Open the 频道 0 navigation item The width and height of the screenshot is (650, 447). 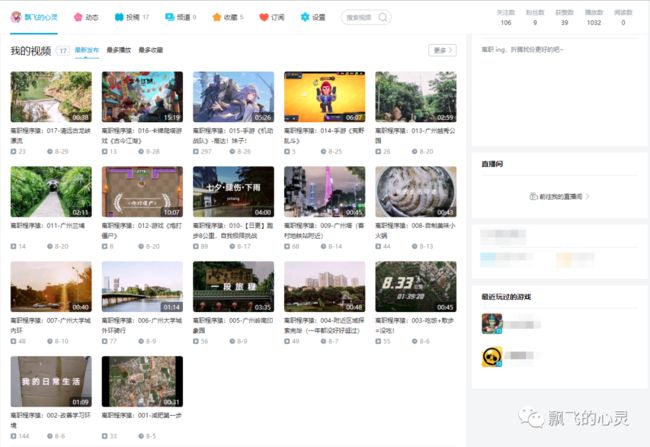pos(181,17)
